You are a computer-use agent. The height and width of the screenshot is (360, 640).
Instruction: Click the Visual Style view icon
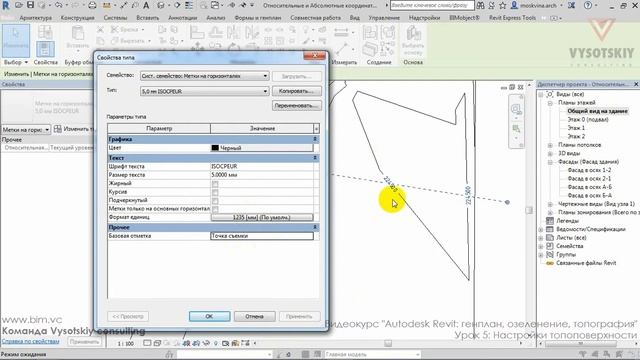pos(157,343)
